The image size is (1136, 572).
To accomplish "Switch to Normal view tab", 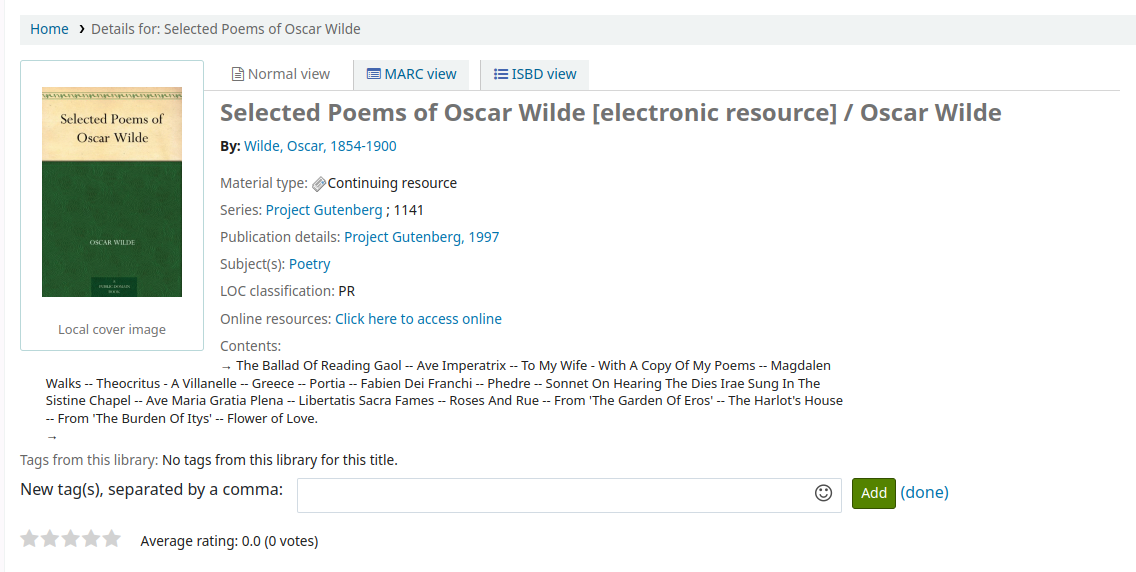I will [280, 74].
